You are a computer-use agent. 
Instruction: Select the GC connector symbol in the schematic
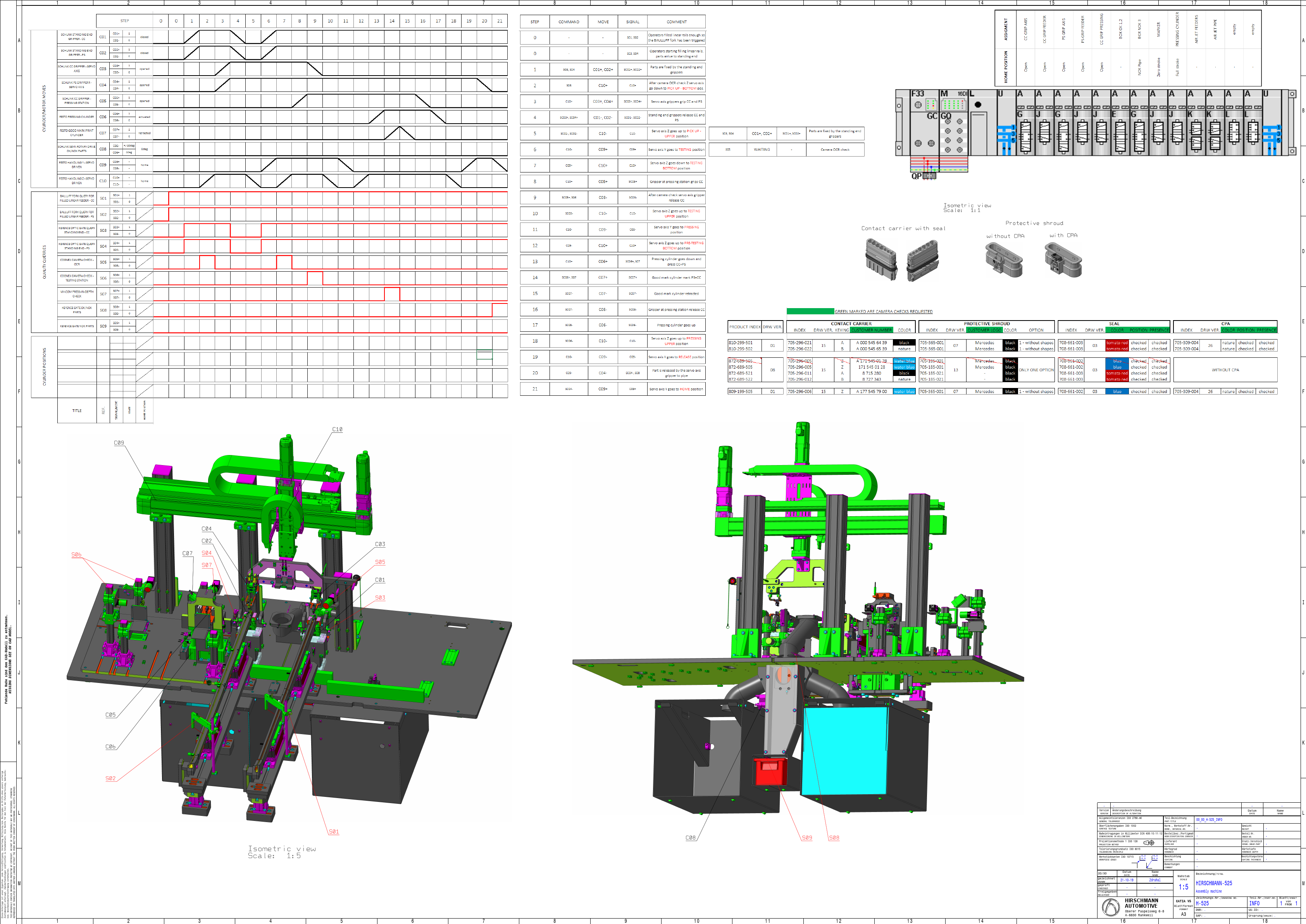click(933, 117)
